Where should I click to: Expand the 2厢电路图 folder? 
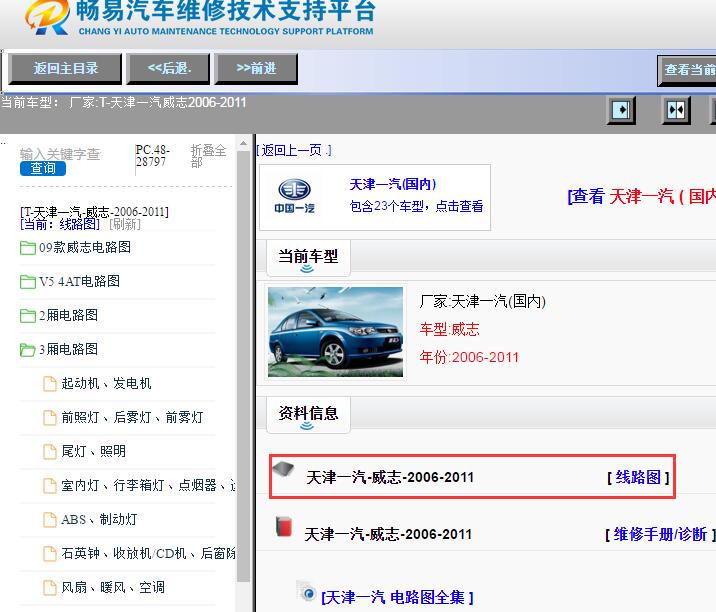tap(28, 316)
